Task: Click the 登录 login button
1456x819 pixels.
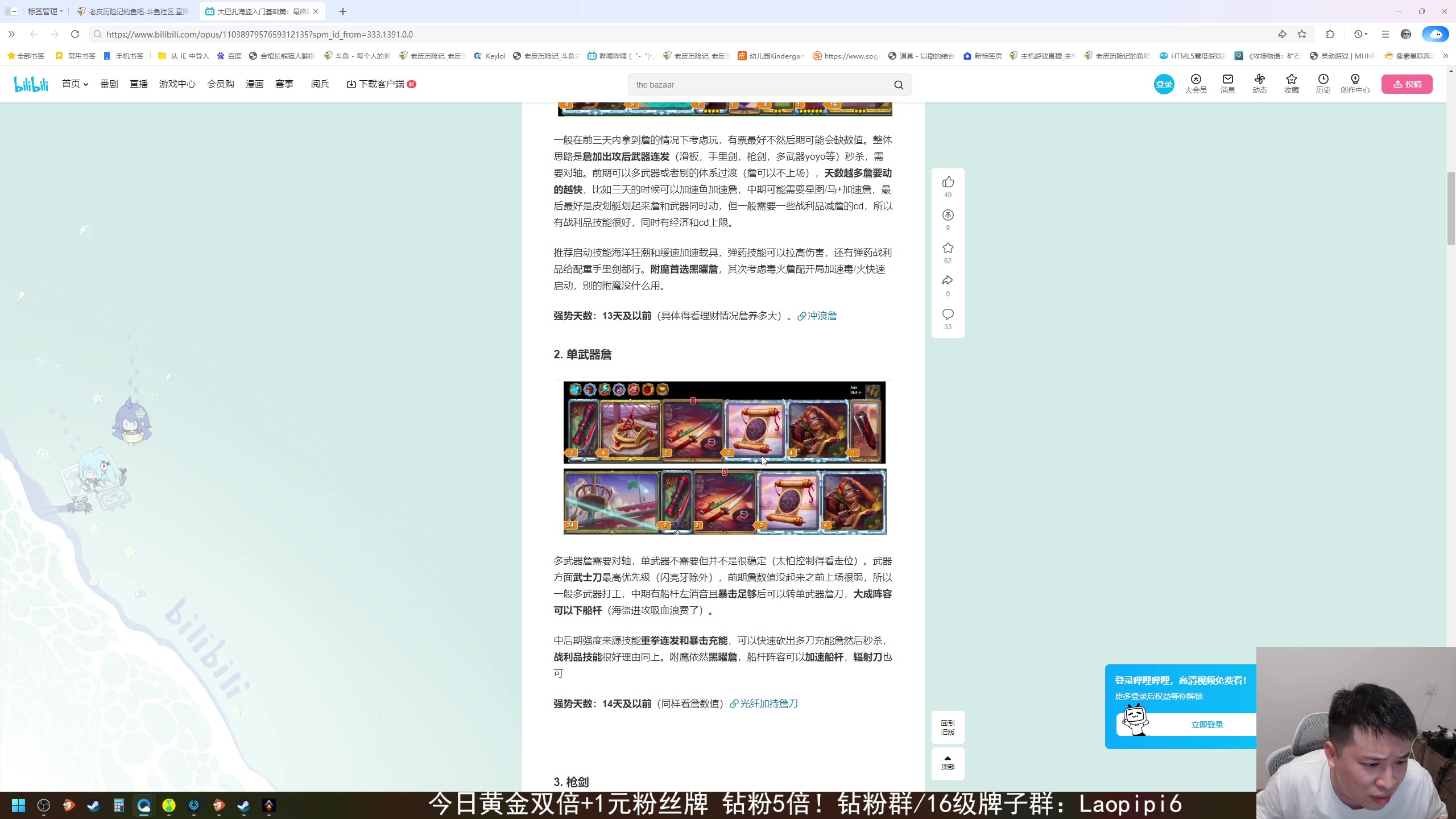Action: [x=1164, y=84]
